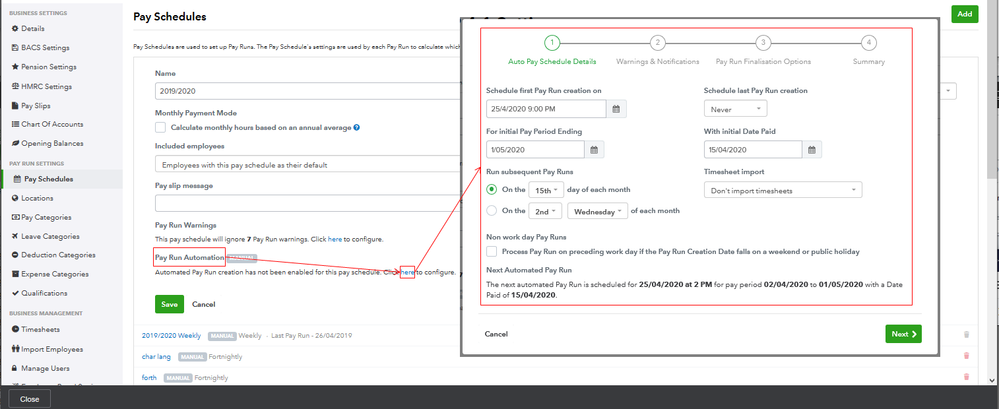Click the Timesheets clock icon
999x409 pixels.
(15, 329)
